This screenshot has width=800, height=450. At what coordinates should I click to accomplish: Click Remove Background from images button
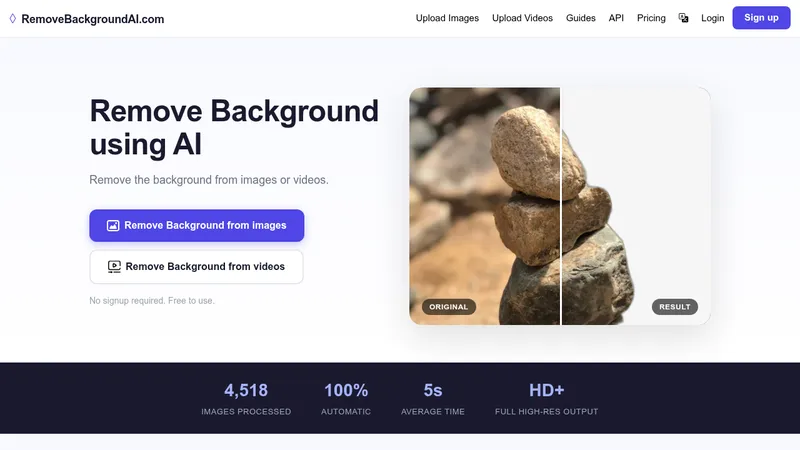click(x=196, y=226)
